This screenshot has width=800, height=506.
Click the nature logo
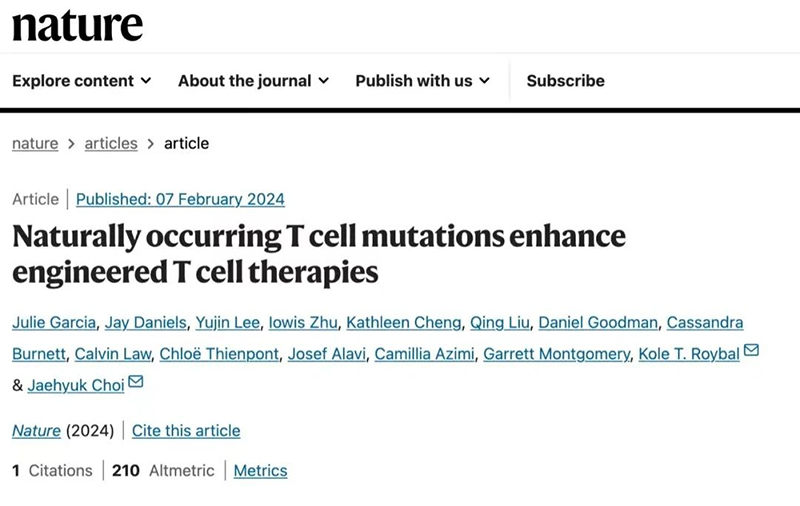[x=77, y=27]
